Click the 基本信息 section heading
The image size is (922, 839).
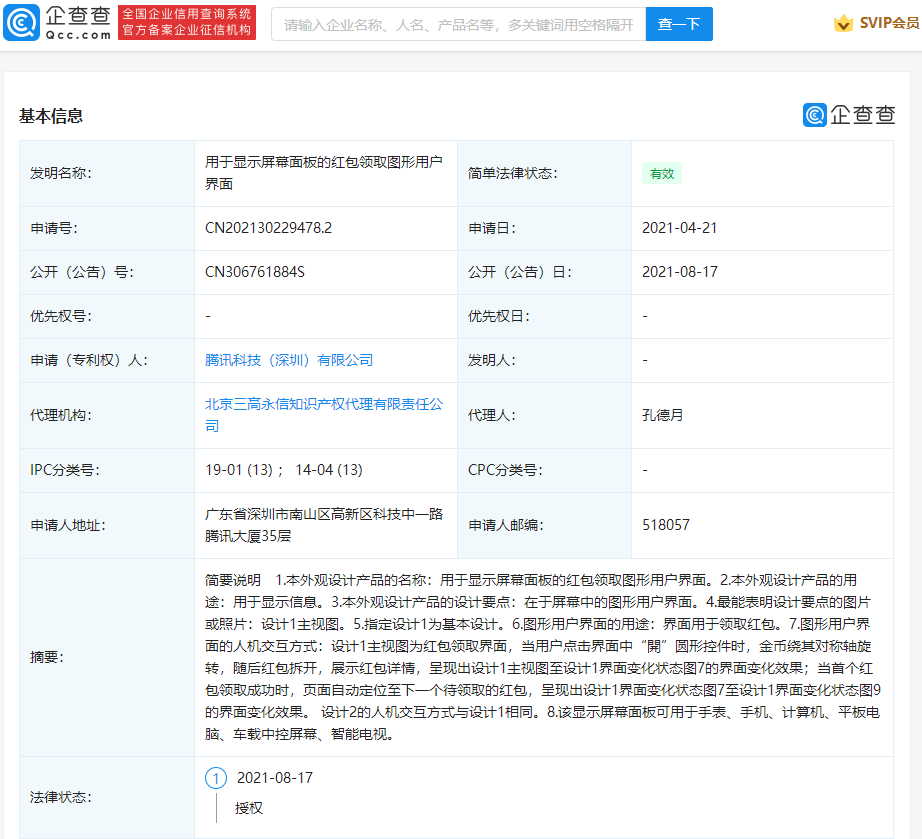[51, 116]
